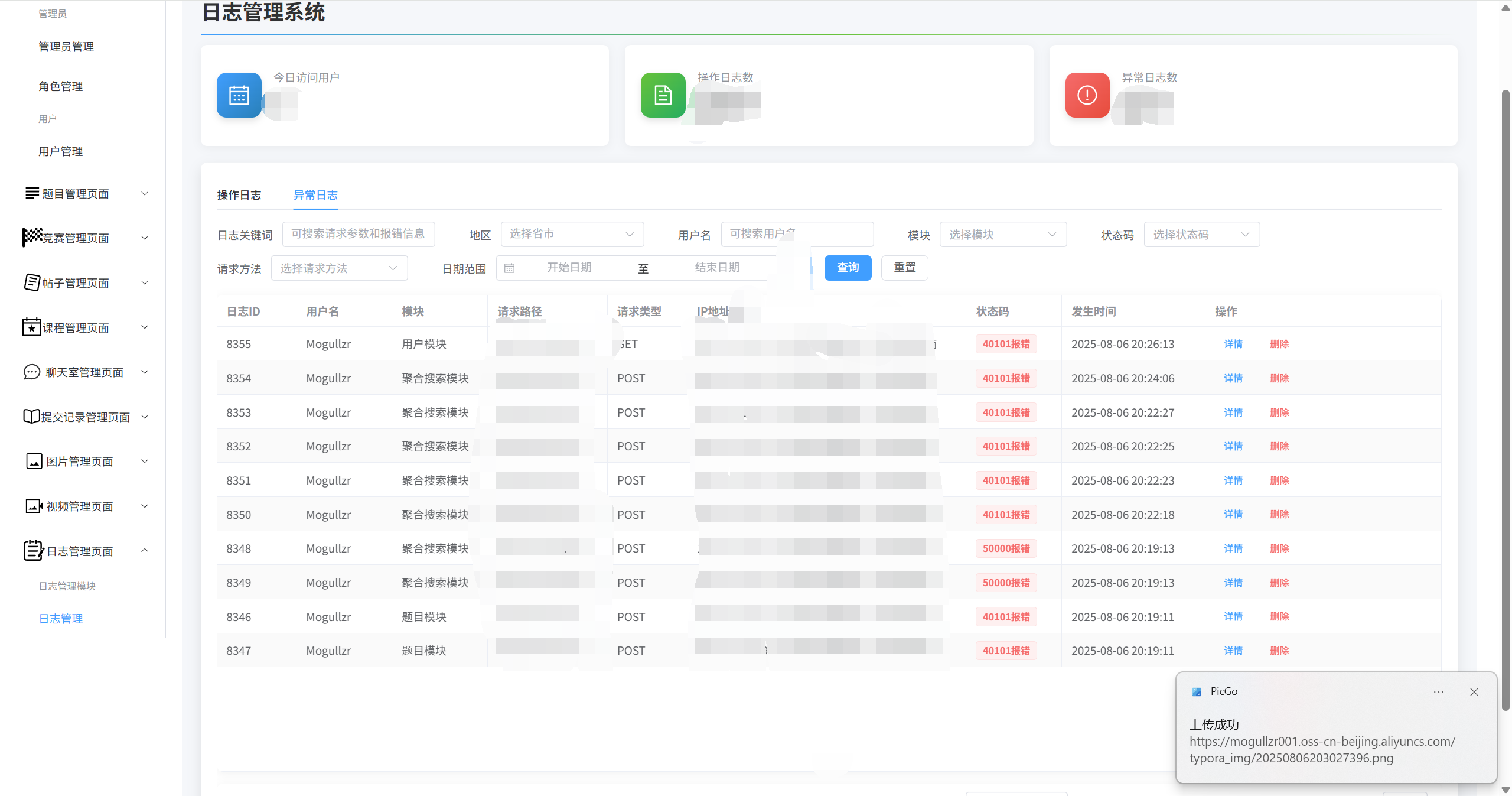Click the checkered flag icon for 竞赛管理页面
The width and height of the screenshot is (1512, 796).
(x=32, y=237)
